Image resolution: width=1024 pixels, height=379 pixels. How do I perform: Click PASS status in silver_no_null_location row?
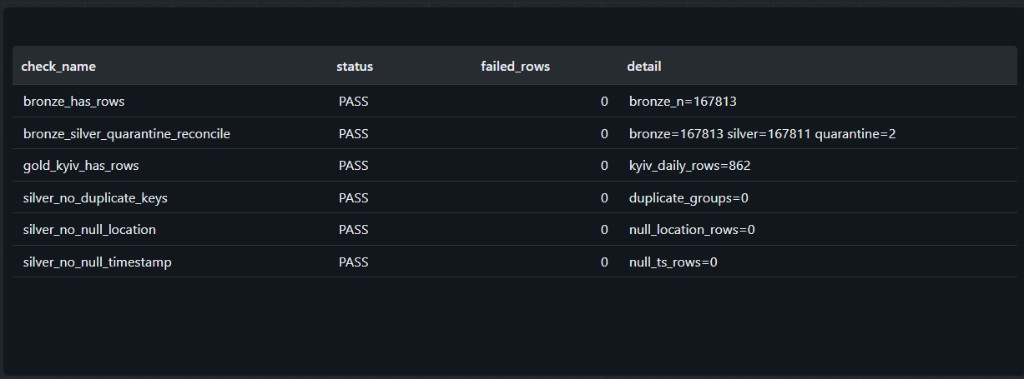[353, 230]
